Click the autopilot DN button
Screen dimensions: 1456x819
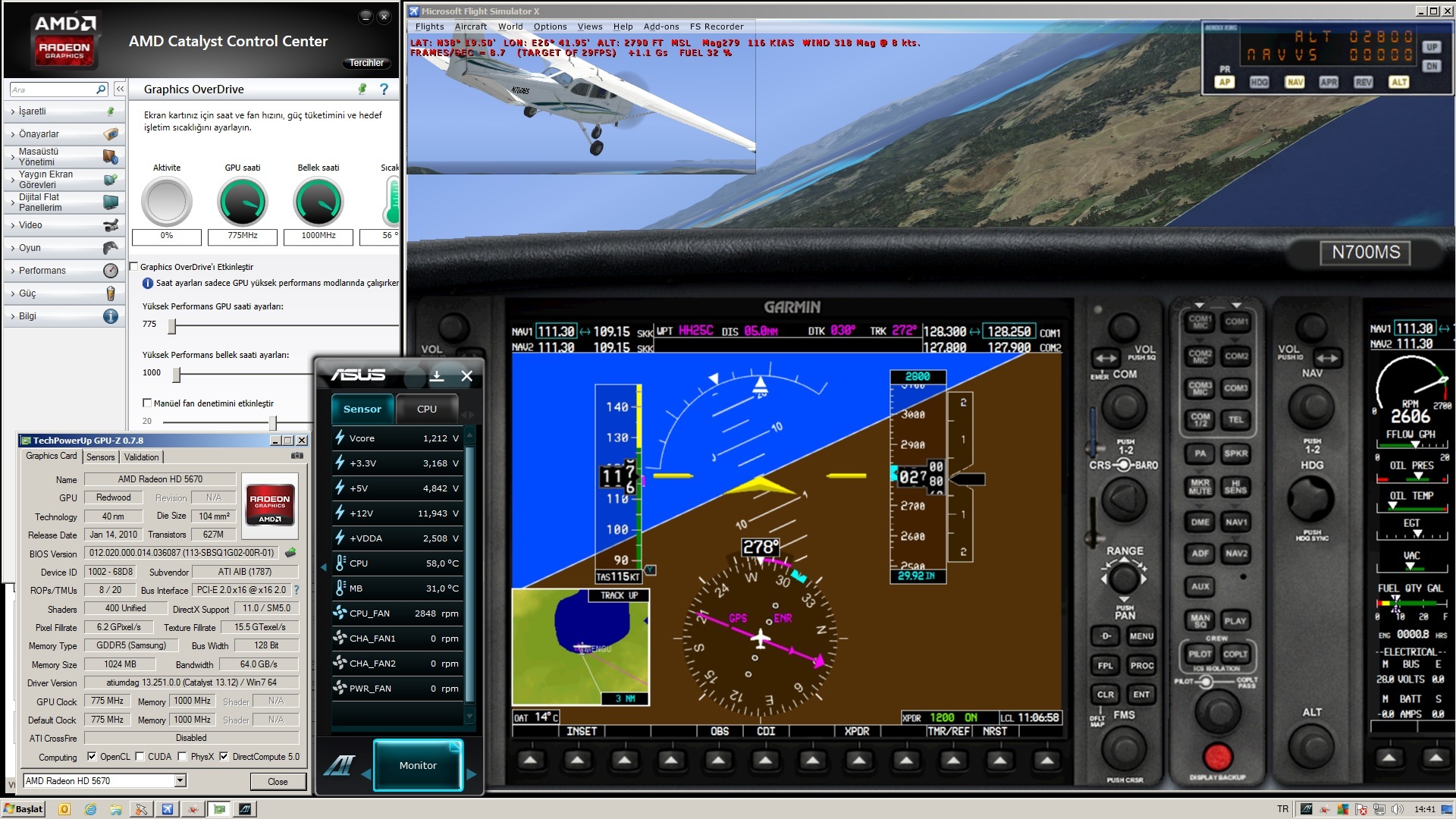tap(1431, 66)
